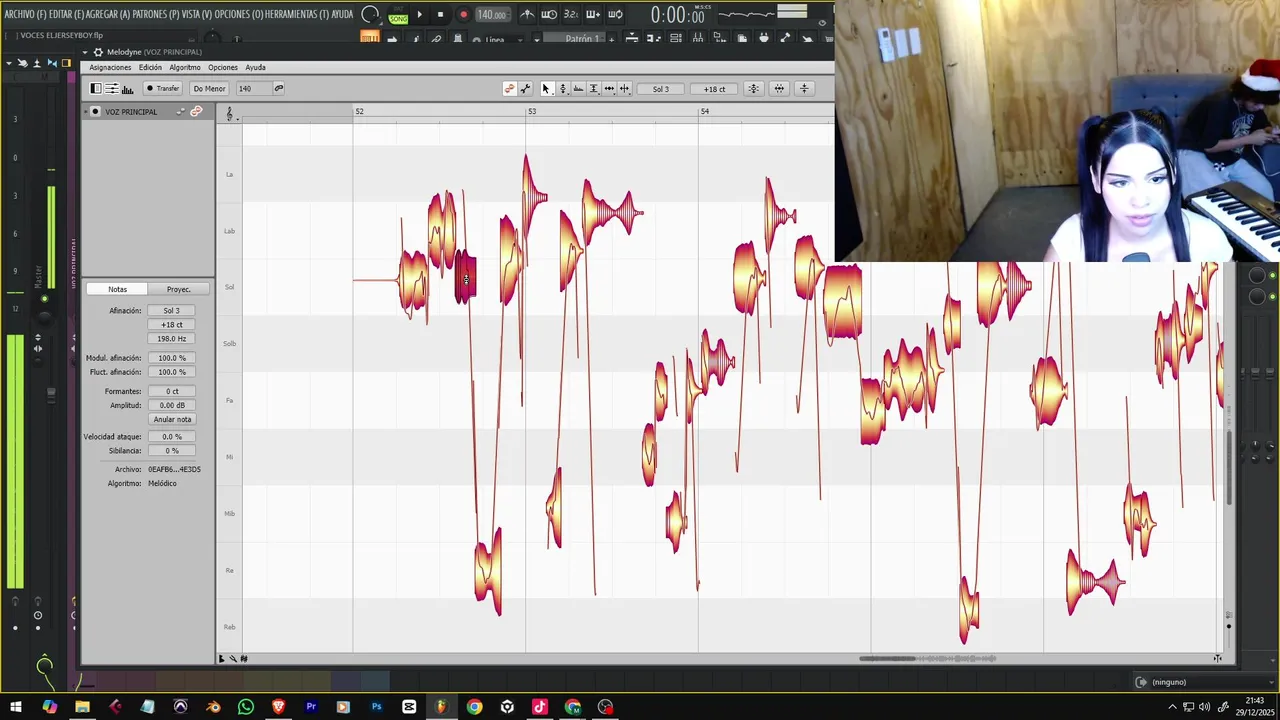Image resolution: width=1280 pixels, height=720 pixels.
Task: Toggle the Transfer button in Melodyne
Action: [162, 89]
